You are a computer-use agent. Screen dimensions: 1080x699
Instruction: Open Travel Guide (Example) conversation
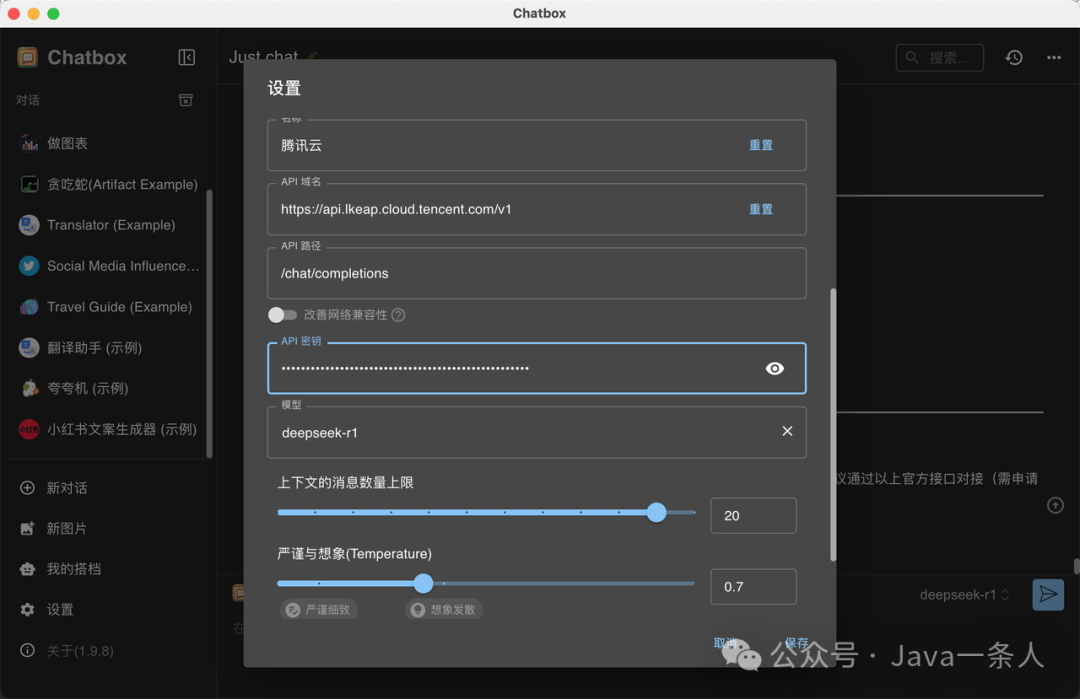pyautogui.click(x=110, y=306)
